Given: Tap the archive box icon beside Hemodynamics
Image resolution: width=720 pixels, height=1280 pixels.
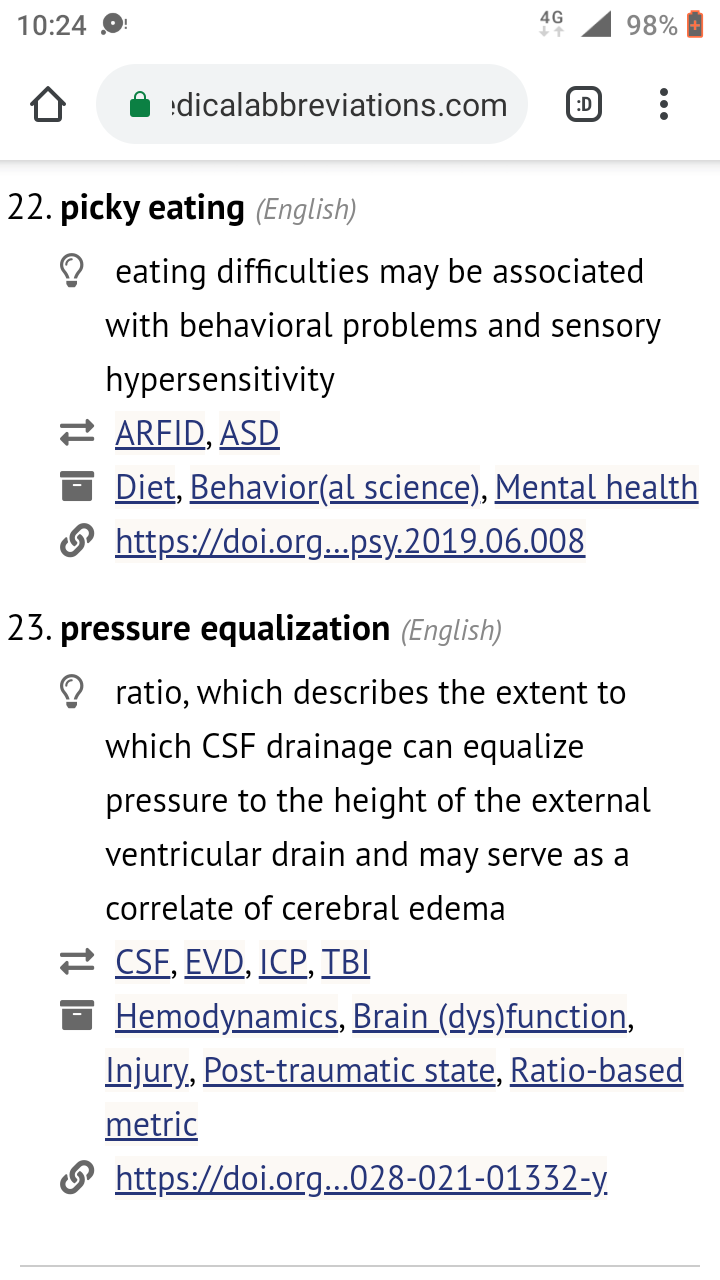Looking at the screenshot, I should click(76, 1017).
